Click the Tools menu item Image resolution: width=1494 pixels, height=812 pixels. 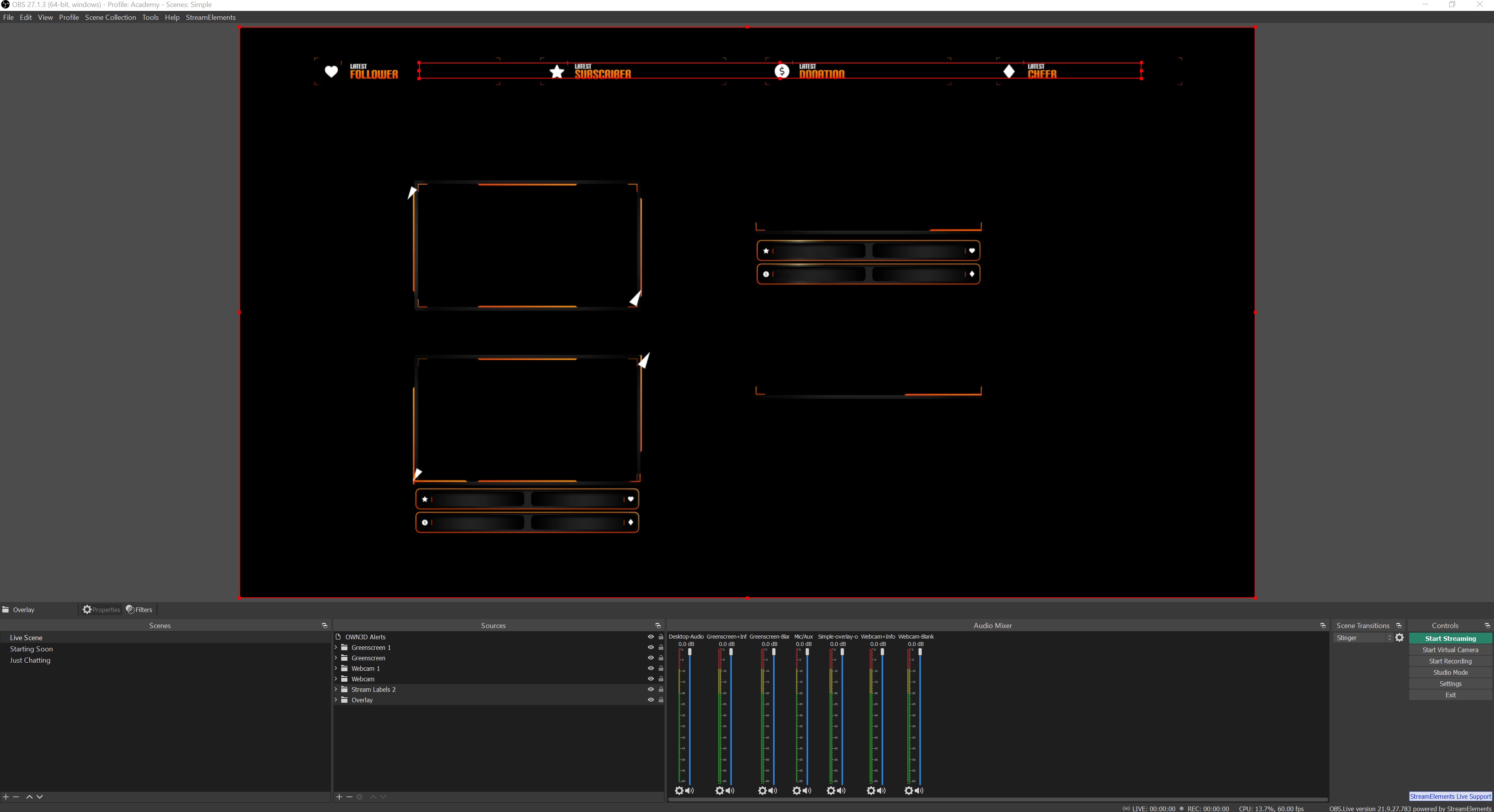pyautogui.click(x=149, y=17)
